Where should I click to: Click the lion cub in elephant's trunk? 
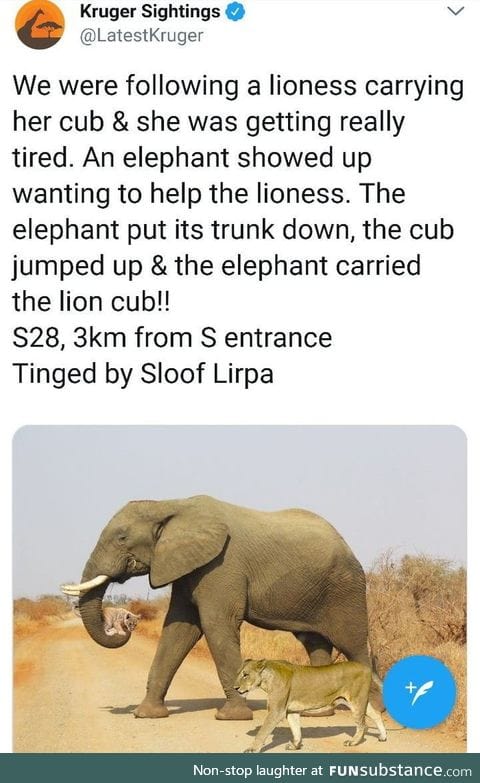point(121,622)
